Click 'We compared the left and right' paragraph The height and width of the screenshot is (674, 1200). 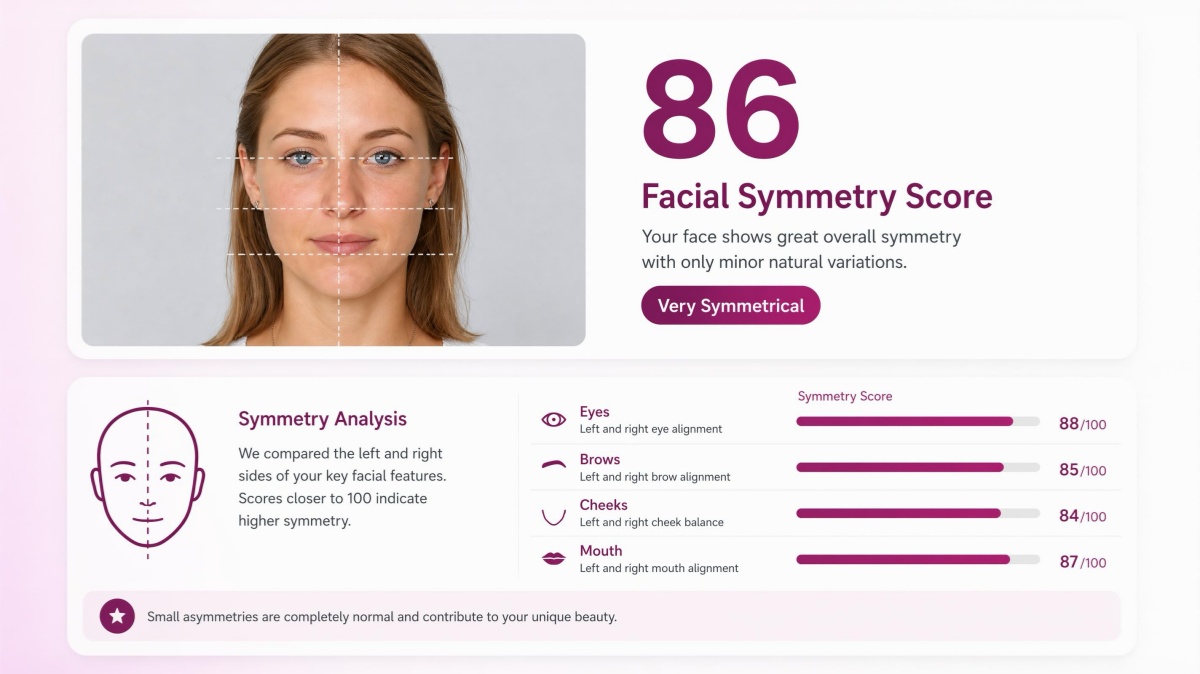tap(342, 487)
